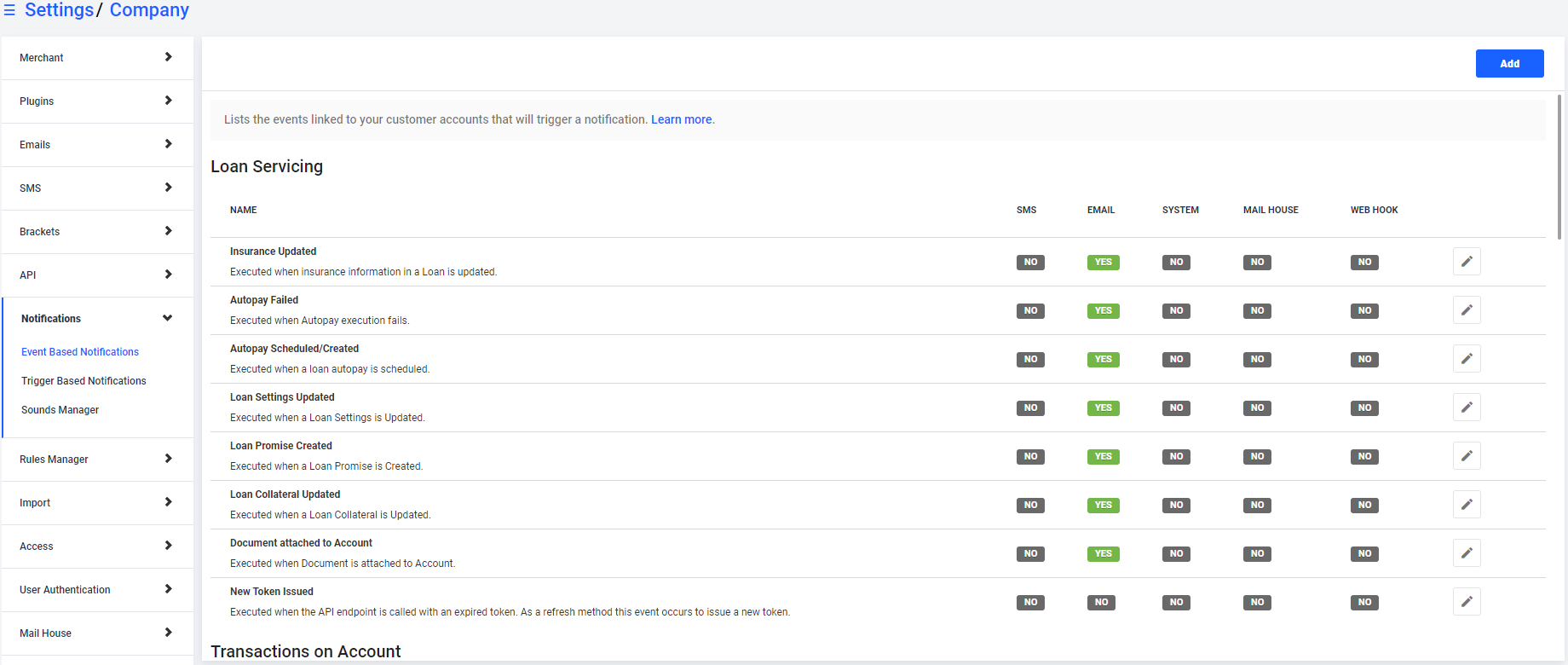The image size is (1568, 665).
Task: Open Trigger Based Notifications page
Action: click(x=84, y=381)
